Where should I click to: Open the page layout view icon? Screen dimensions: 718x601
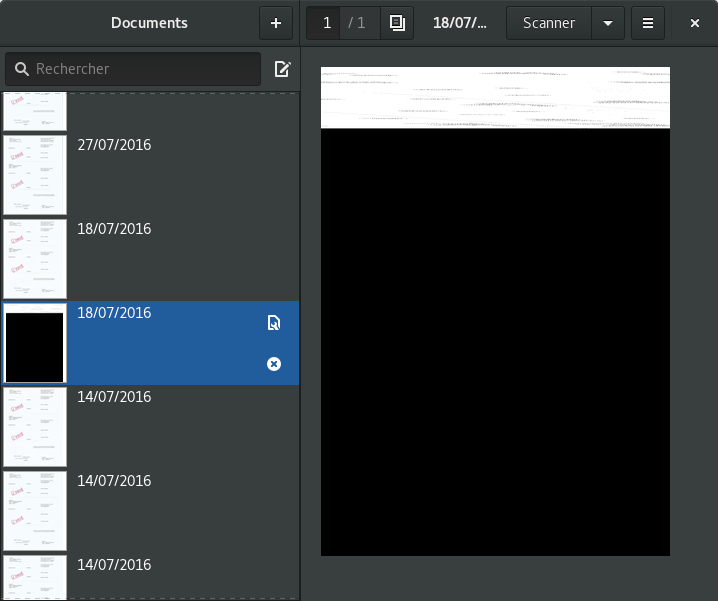pyautogui.click(x=397, y=23)
